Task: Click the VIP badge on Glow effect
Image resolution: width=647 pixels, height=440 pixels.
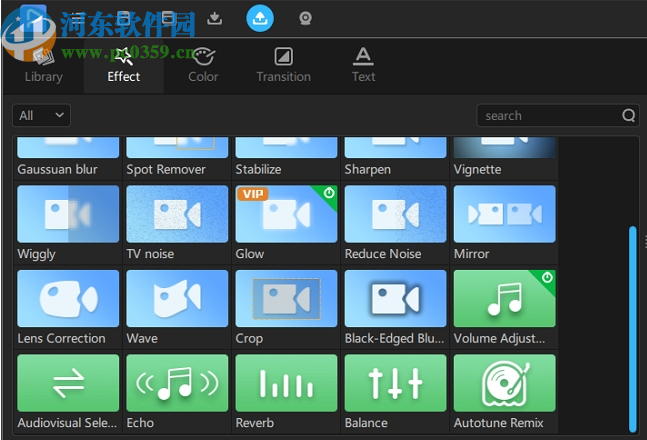Action: coord(253,194)
